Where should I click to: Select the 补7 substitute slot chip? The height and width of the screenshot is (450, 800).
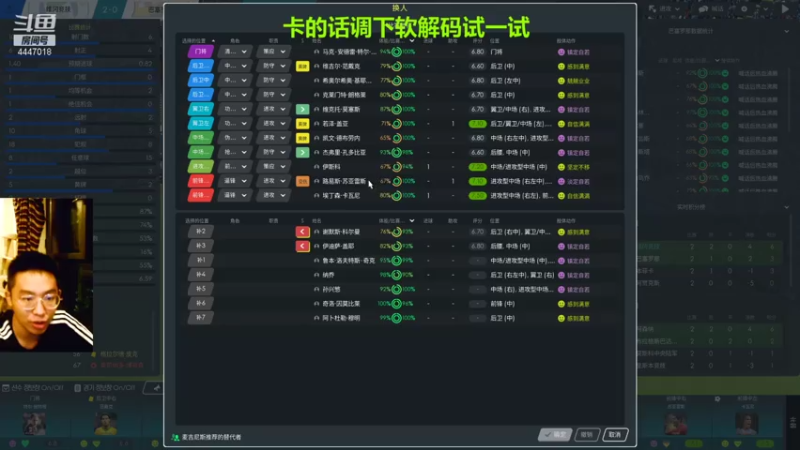tap(201, 317)
